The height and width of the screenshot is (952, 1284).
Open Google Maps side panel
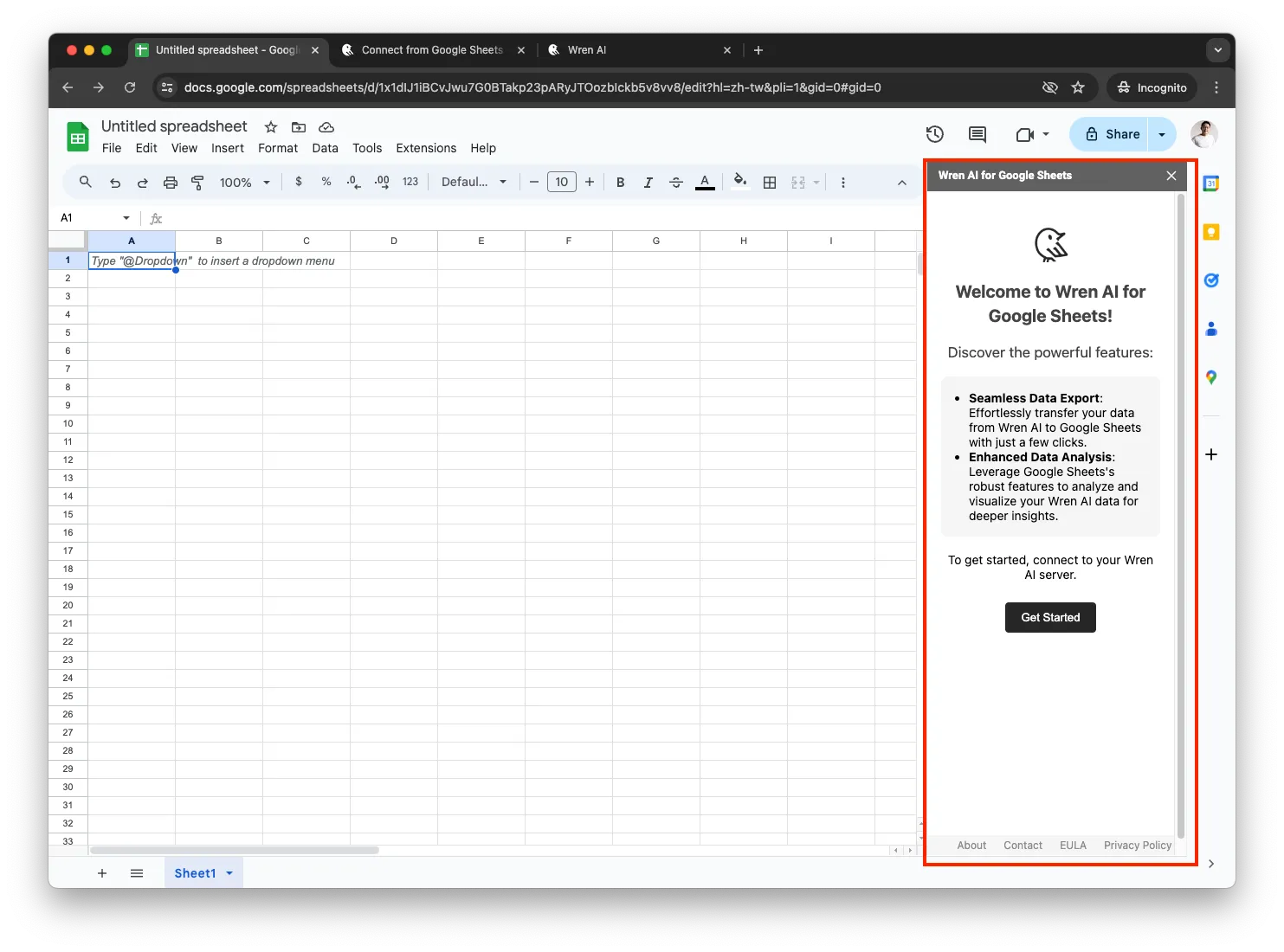tap(1211, 377)
